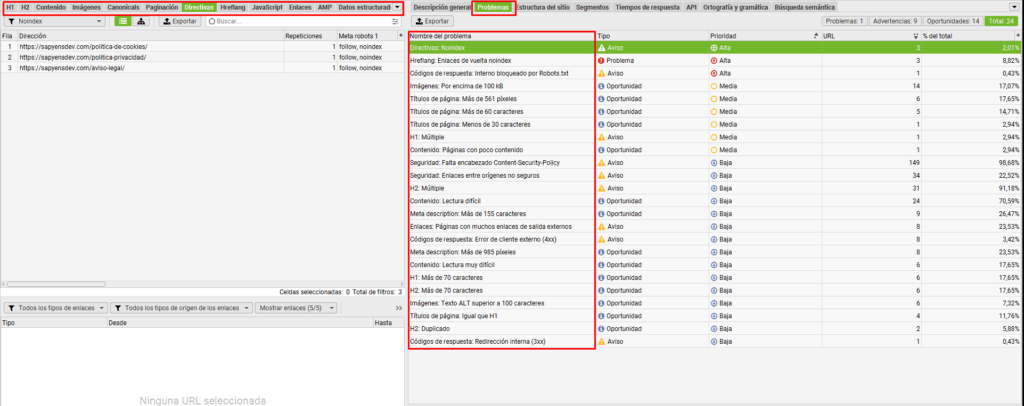Select Imágenes: Texto ALT superior a 100 caracteres
This screenshot has height=406, width=1024.
(714, 303)
